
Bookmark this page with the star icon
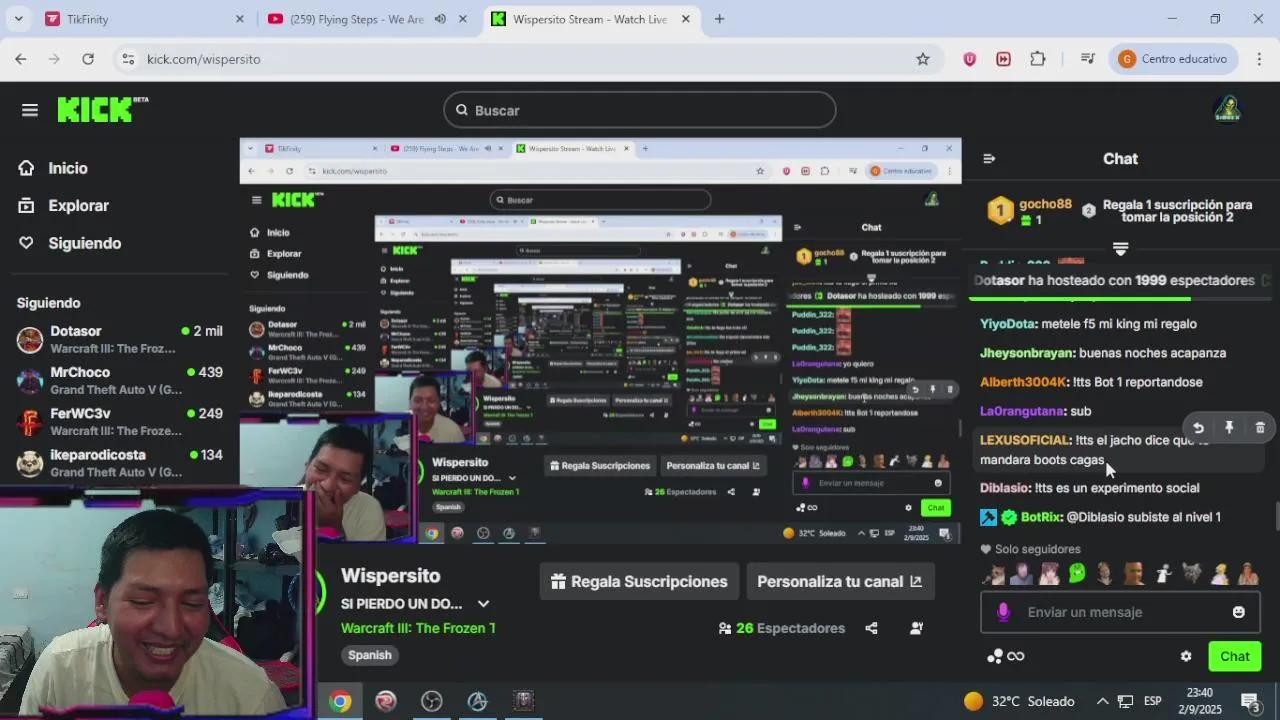click(x=923, y=59)
